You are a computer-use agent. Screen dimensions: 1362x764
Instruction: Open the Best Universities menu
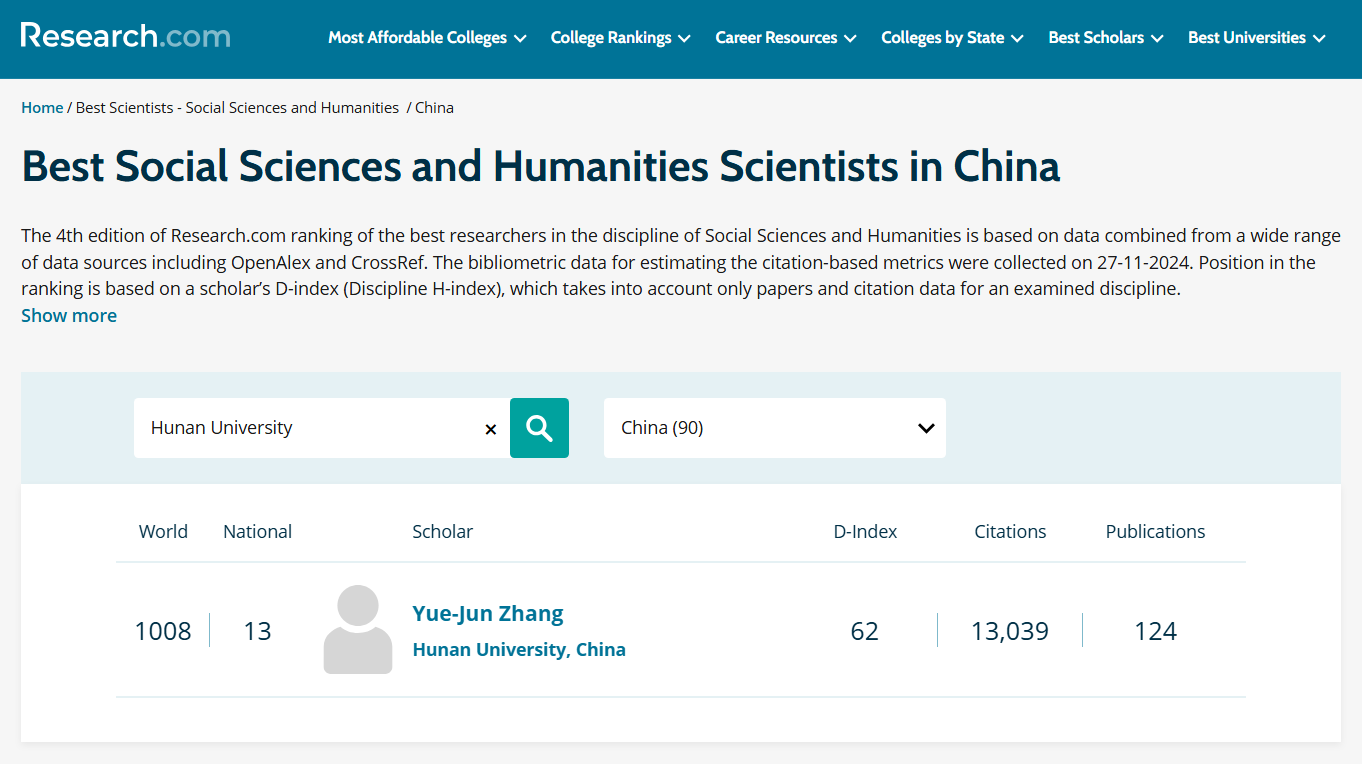[x=1257, y=38]
